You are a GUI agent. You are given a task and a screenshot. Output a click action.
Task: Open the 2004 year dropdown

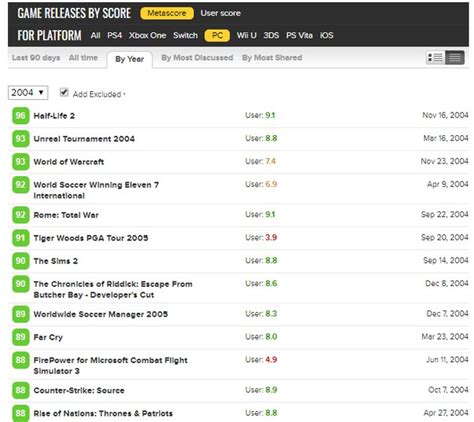(x=28, y=92)
